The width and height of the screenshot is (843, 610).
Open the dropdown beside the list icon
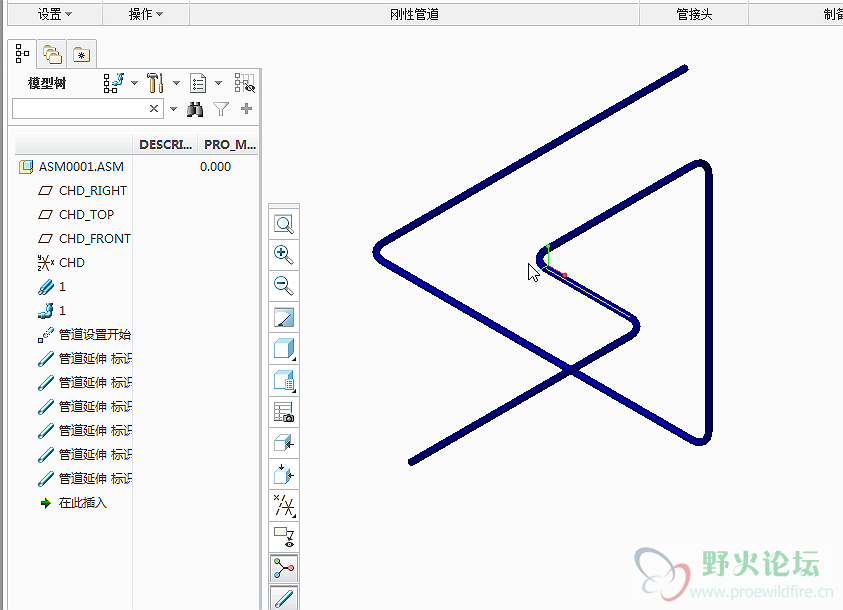218,83
